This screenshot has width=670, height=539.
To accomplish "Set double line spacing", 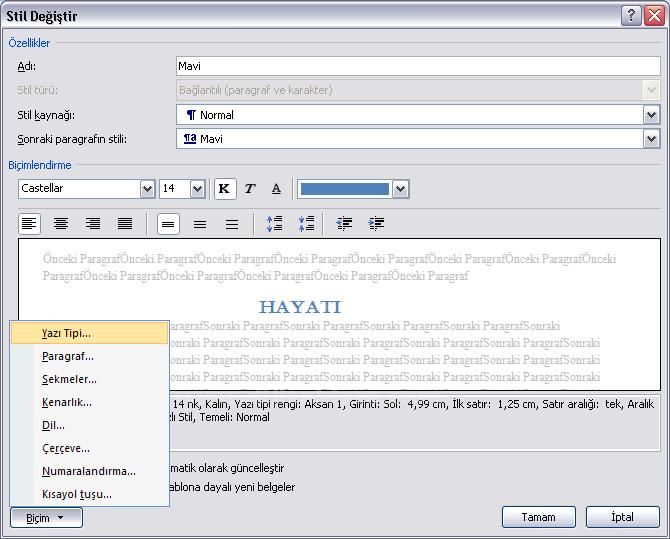I will pos(232,224).
